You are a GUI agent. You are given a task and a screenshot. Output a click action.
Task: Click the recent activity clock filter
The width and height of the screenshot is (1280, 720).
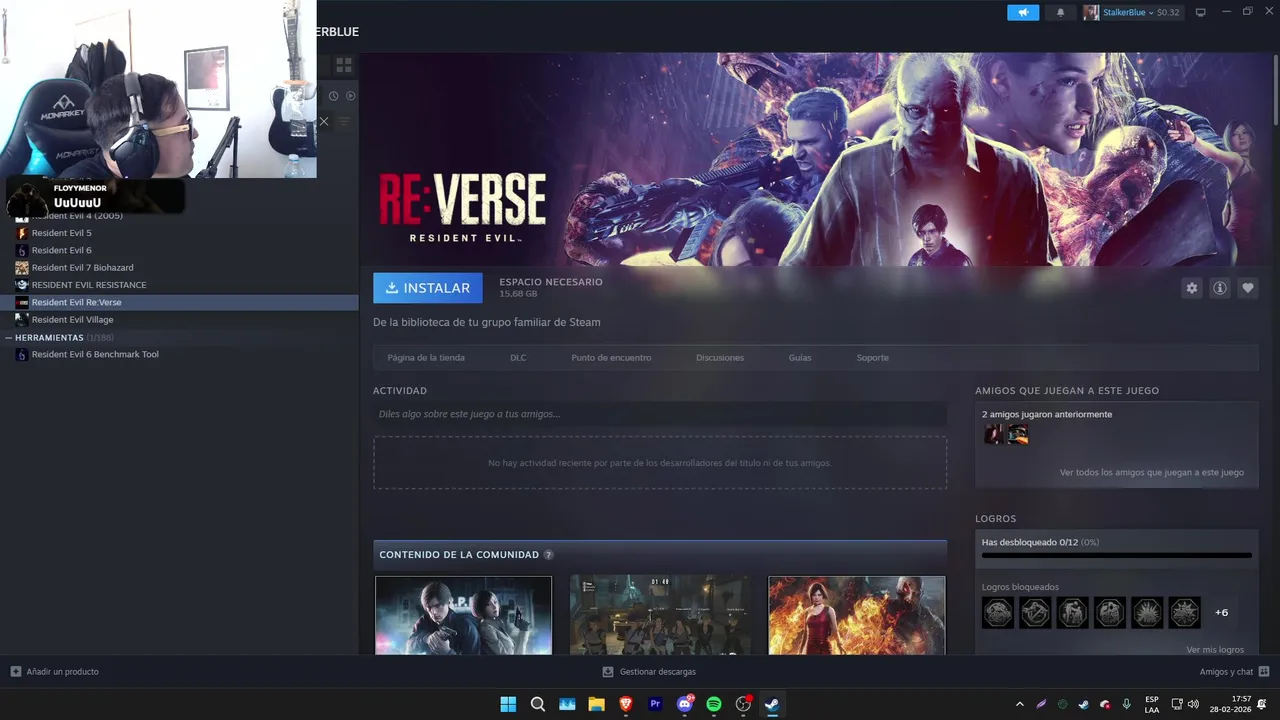(334, 96)
